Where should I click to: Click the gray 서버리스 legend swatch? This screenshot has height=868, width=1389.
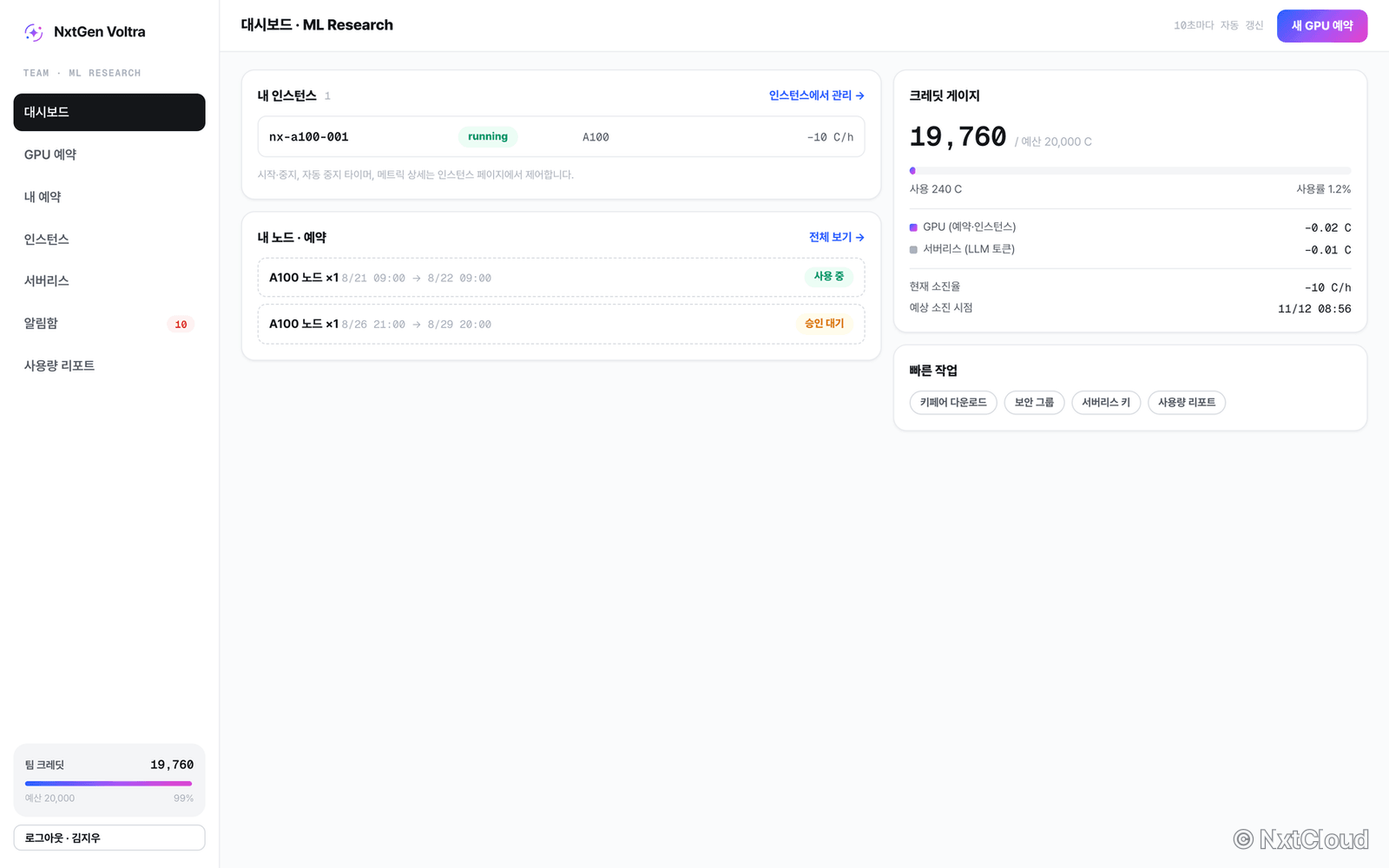click(x=913, y=250)
